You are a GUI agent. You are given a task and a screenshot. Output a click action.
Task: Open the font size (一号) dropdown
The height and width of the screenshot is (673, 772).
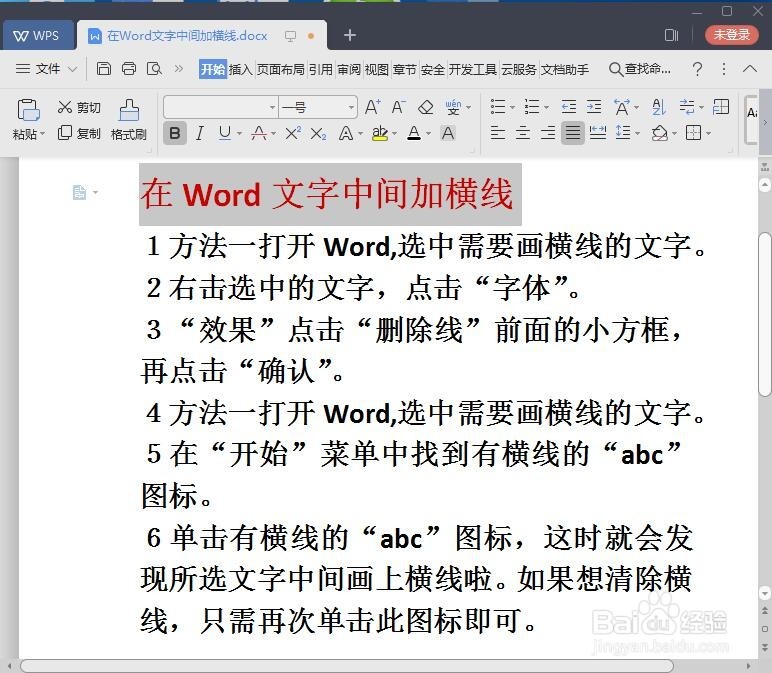click(351, 107)
